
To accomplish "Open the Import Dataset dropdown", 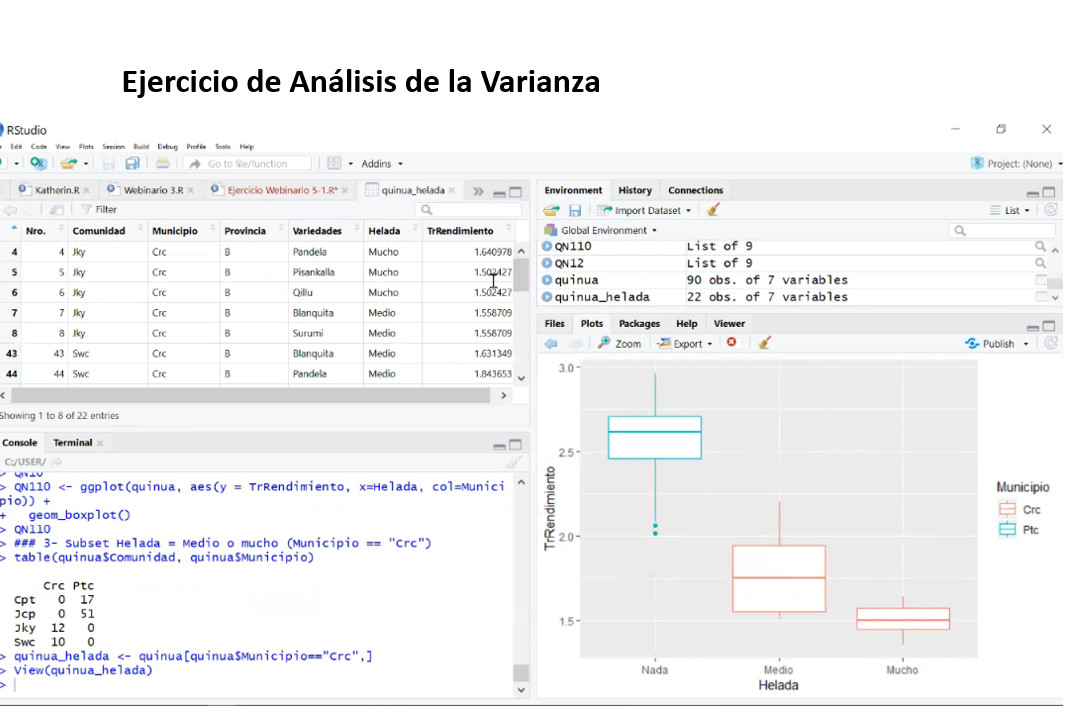I will click(645, 210).
